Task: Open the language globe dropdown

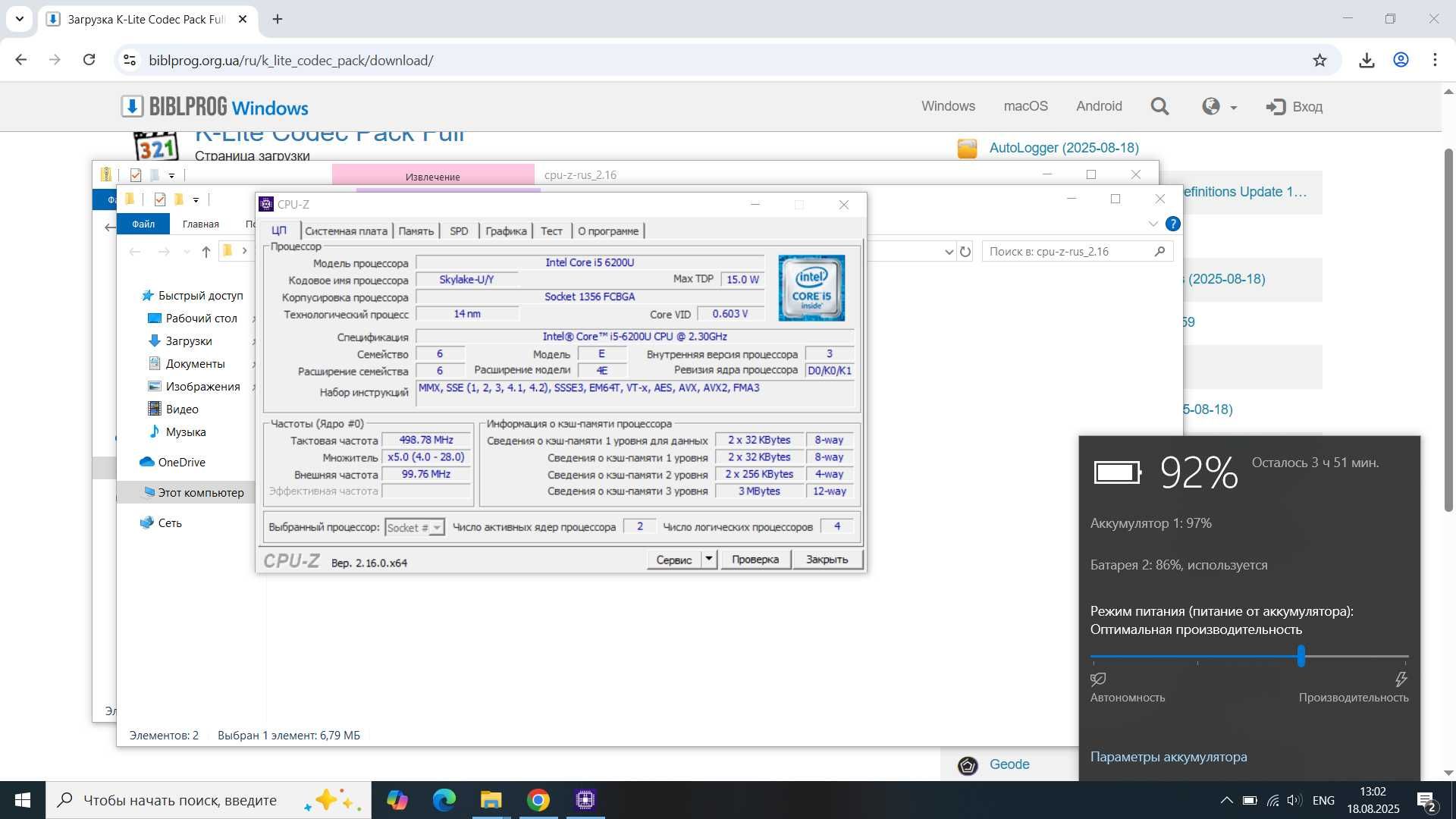Action: pyautogui.click(x=1219, y=107)
